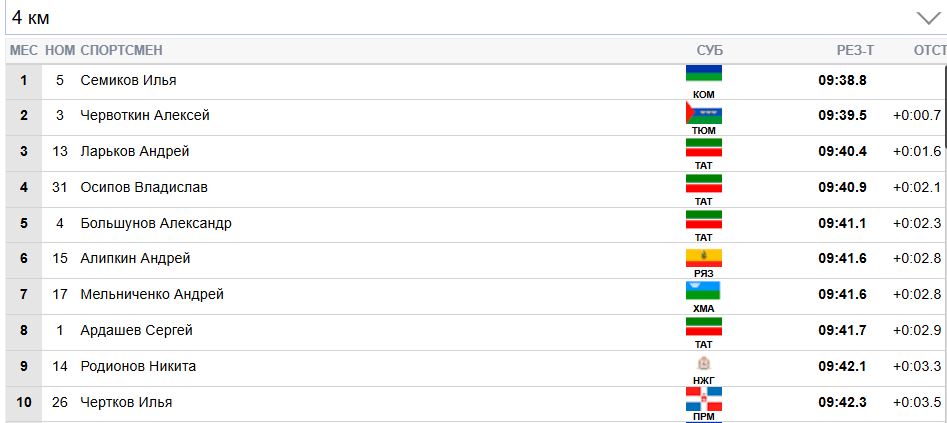The image size is (947, 423).
Task: Click the result 09:39.5 for Червоткин
Action: point(842,116)
